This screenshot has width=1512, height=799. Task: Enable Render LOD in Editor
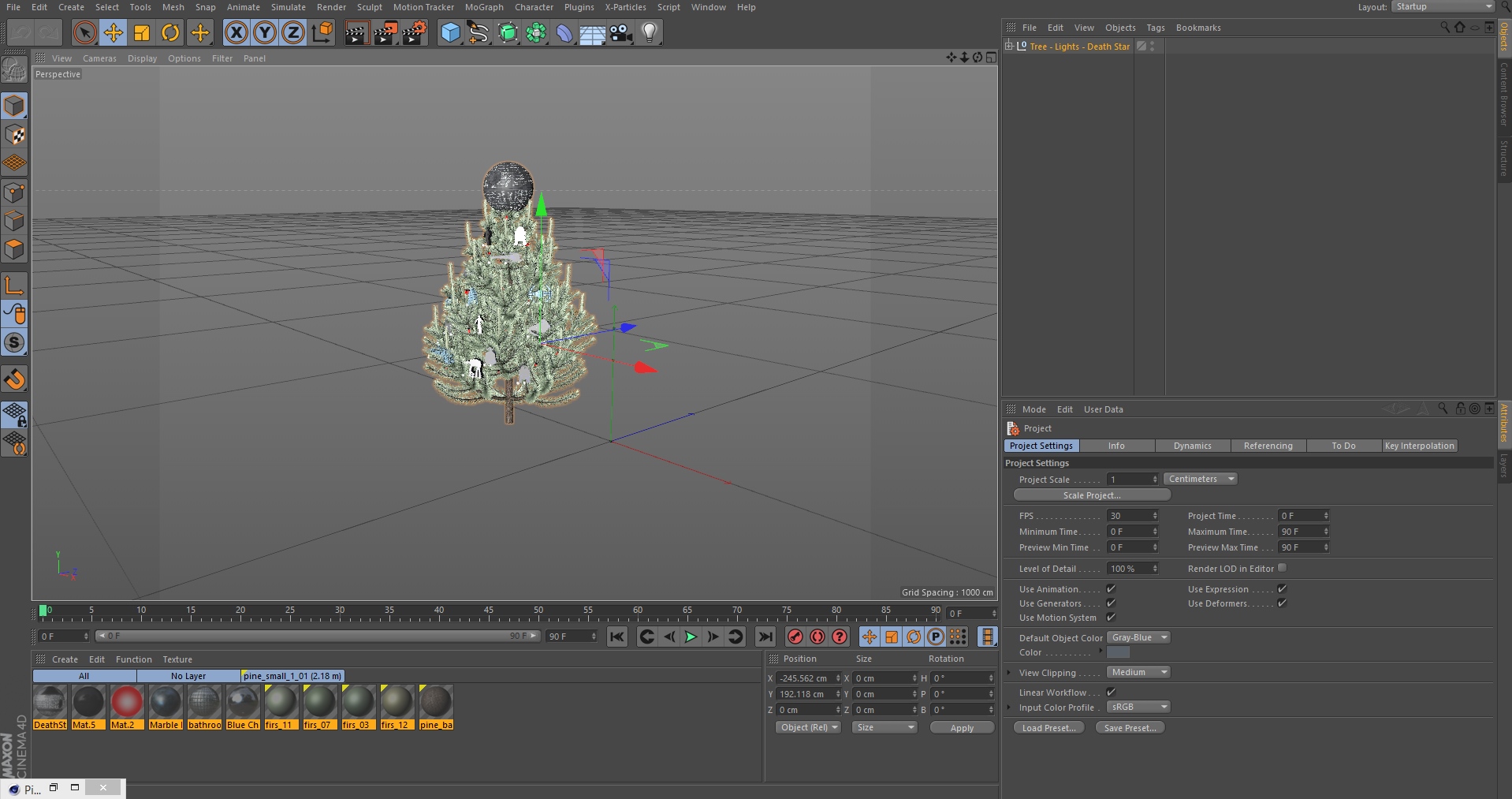click(1282, 568)
